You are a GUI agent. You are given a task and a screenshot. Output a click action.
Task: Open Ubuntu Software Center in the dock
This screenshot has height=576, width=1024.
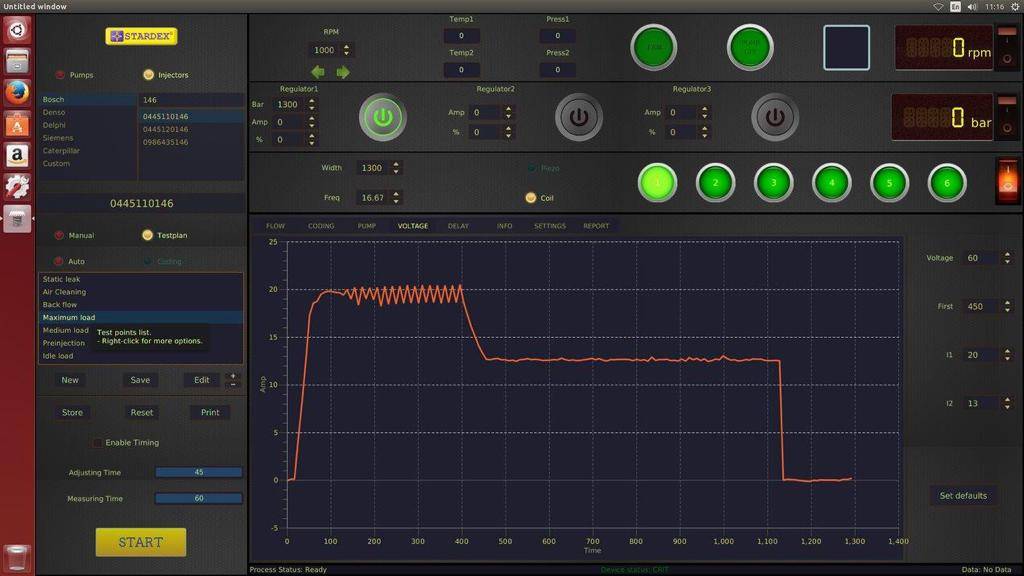click(18, 124)
